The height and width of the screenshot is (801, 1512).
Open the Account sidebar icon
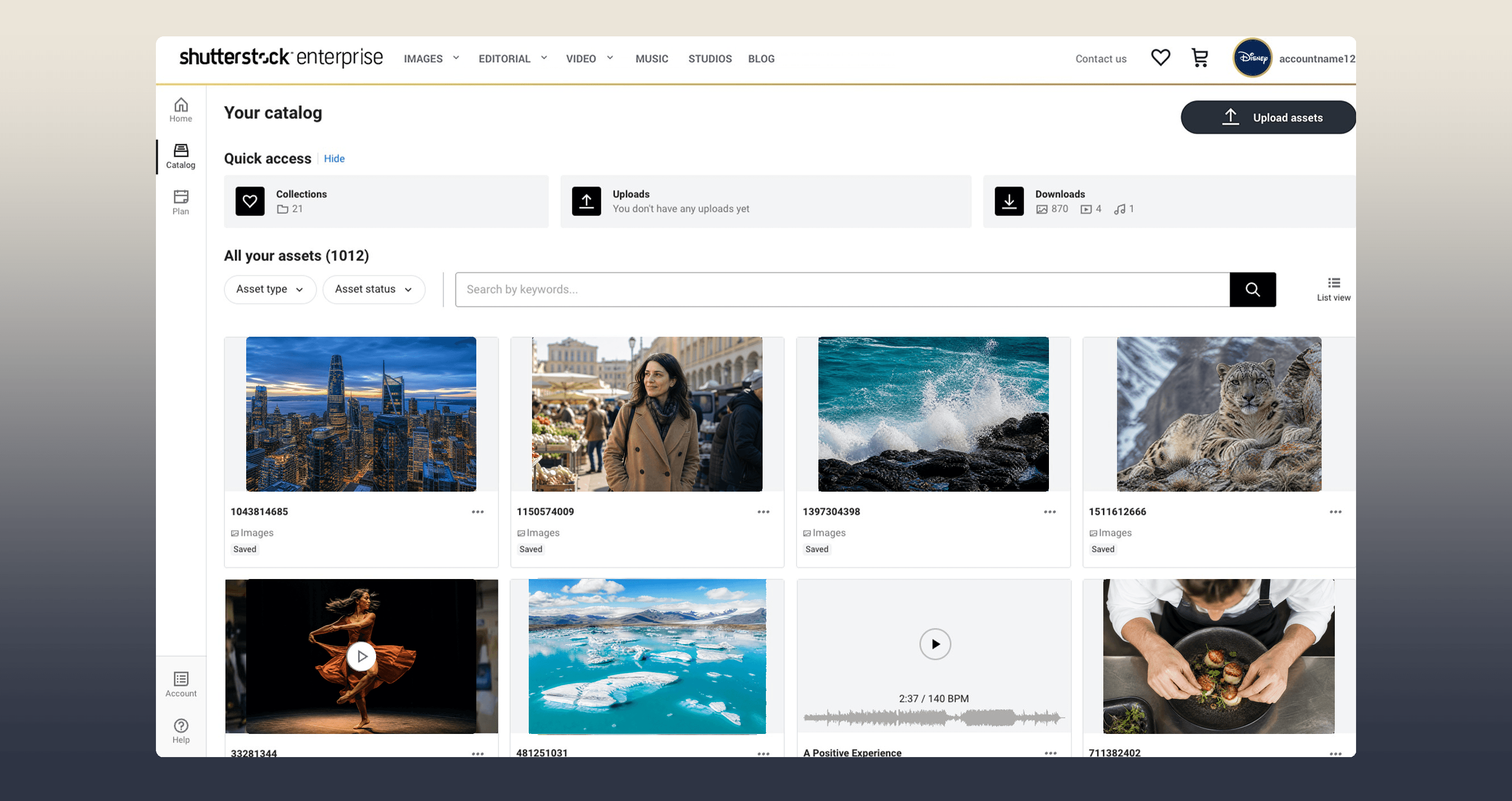pos(181,684)
